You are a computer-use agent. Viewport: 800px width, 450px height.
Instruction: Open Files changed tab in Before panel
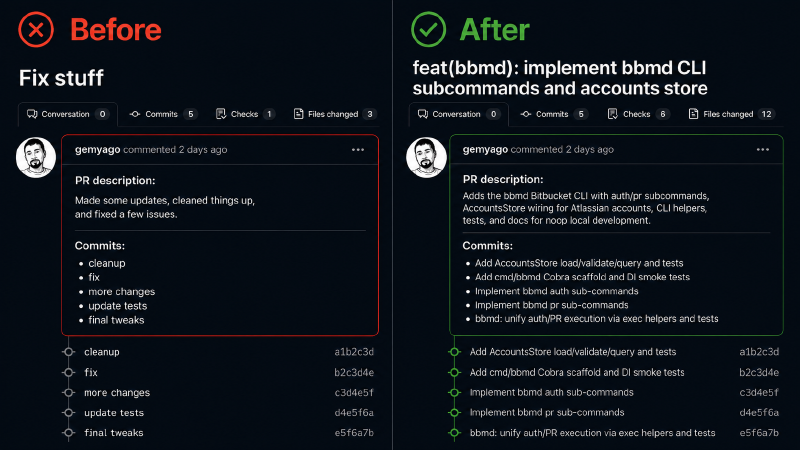pyautogui.click(x=335, y=114)
